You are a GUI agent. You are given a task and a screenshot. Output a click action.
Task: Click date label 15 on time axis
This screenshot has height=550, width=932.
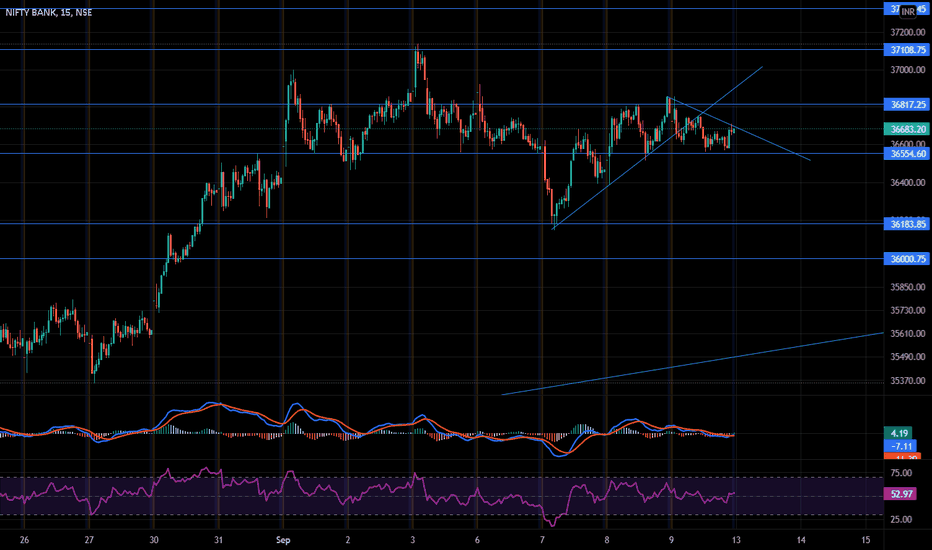pyautogui.click(x=866, y=540)
